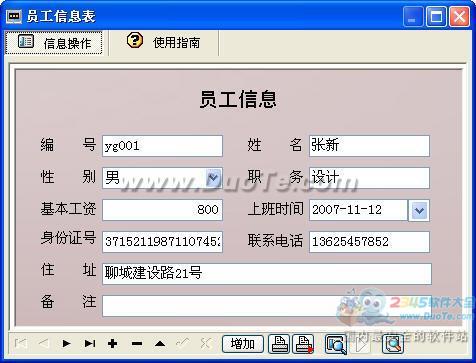Screen dimensions: 476x363
Task: Expand the 性别 dropdown arrow
Action: point(213,178)
